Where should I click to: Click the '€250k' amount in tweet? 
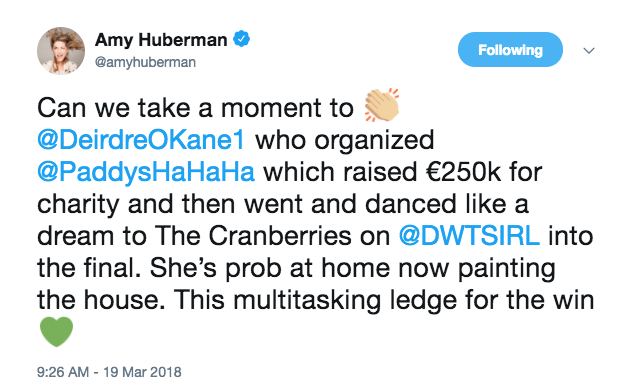point(464,172)
